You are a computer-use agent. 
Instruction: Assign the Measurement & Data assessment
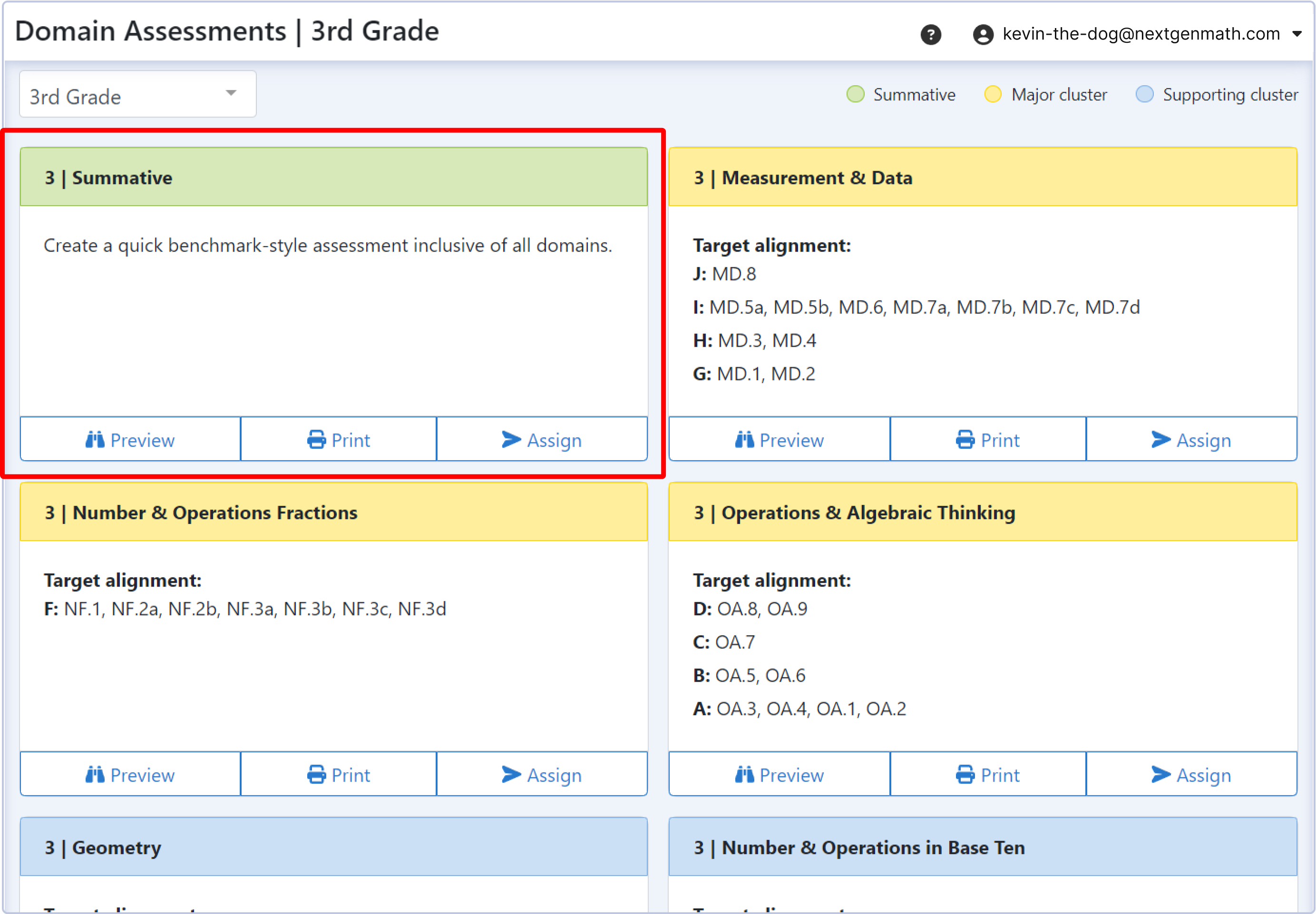pos(1191,439)
